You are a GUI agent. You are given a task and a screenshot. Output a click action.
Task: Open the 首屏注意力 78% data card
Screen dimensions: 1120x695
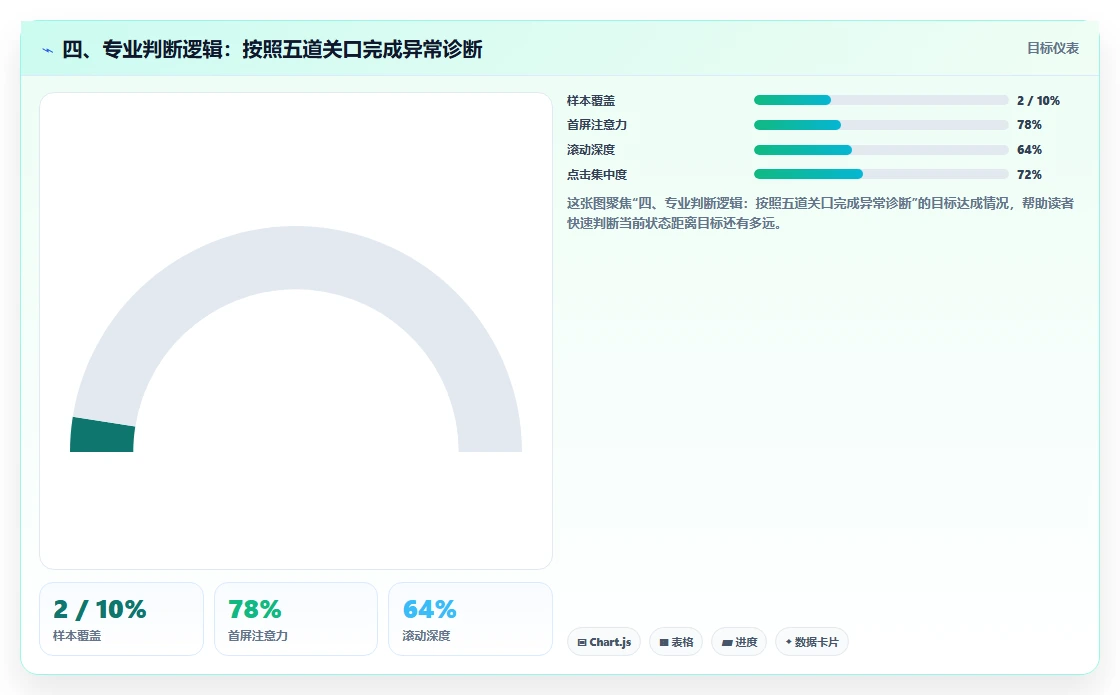[x=296, y=619]
